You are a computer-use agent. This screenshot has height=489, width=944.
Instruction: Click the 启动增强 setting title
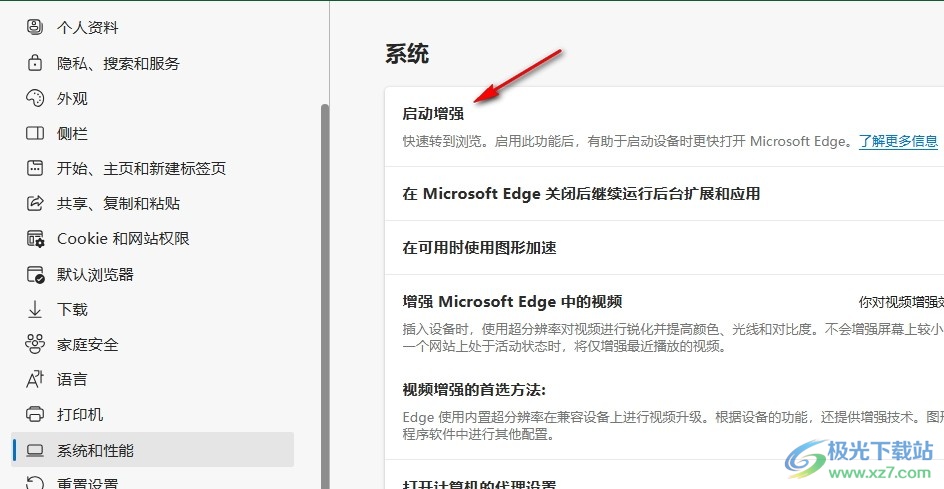click(x=433, y=114)
